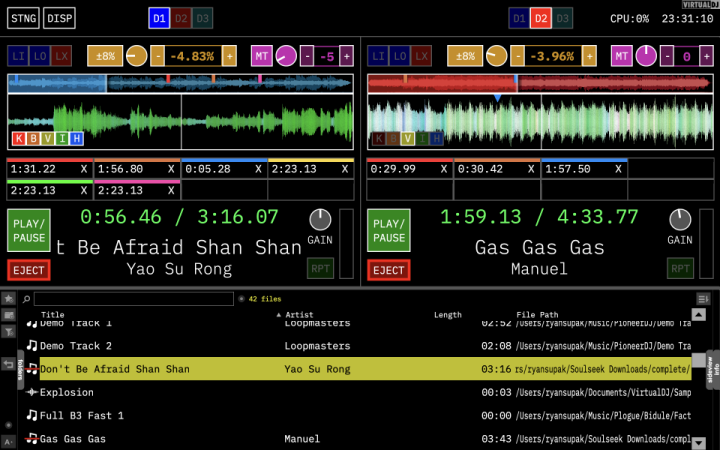
Task: Select deck D3 on the left deck selector
Action: tap(202, 18)
